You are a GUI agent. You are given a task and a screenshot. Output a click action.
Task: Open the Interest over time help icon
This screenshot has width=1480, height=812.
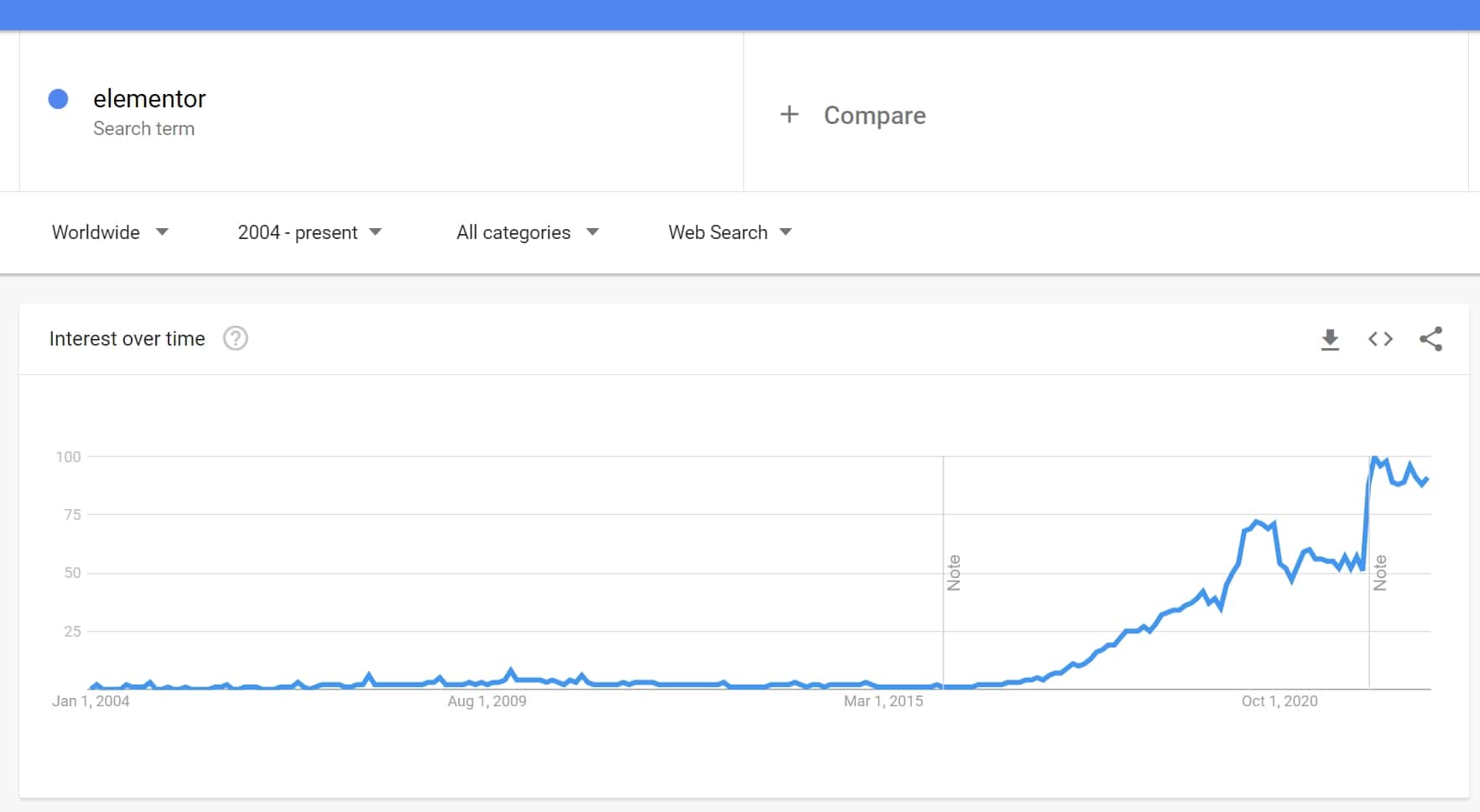pyautogui.click(x=235, y=338)
